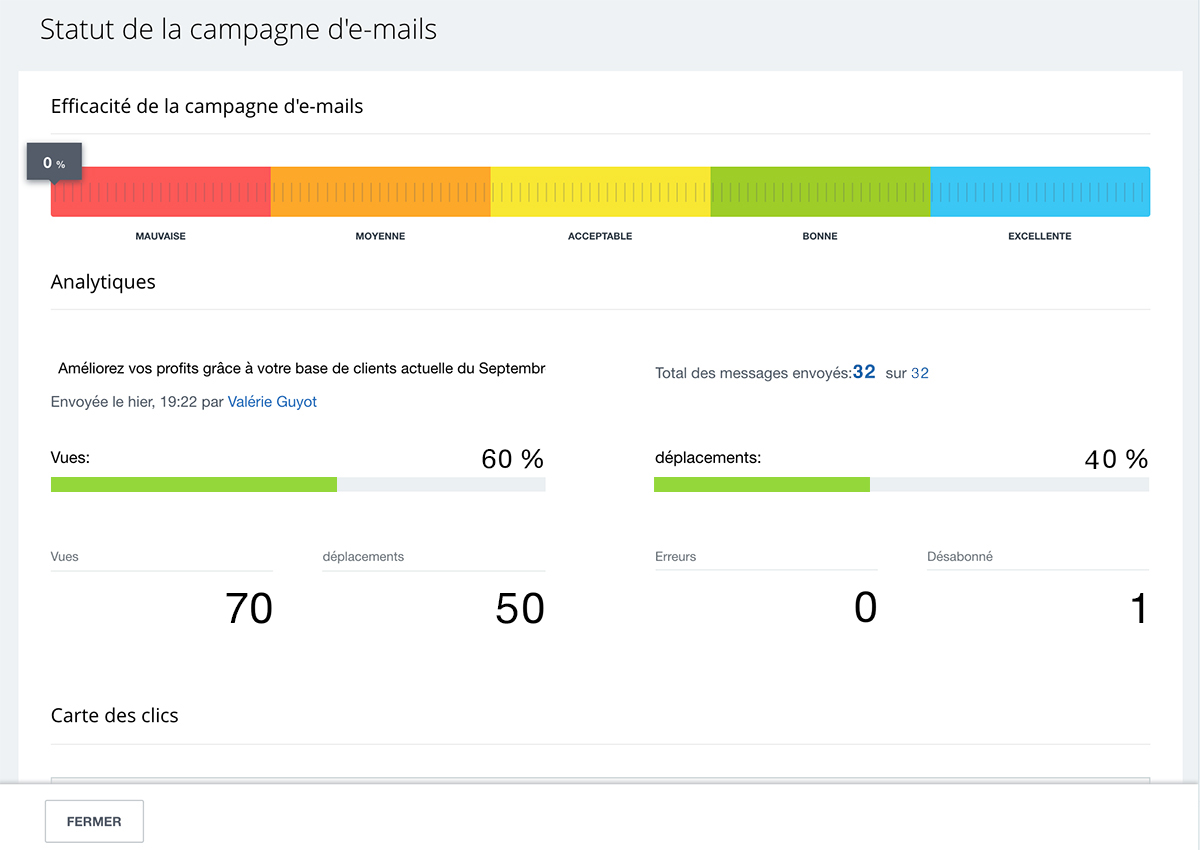The image size is (1200, 850).
Task: Select the orange MOYENNE scale segment
Action: pos(380,192)
